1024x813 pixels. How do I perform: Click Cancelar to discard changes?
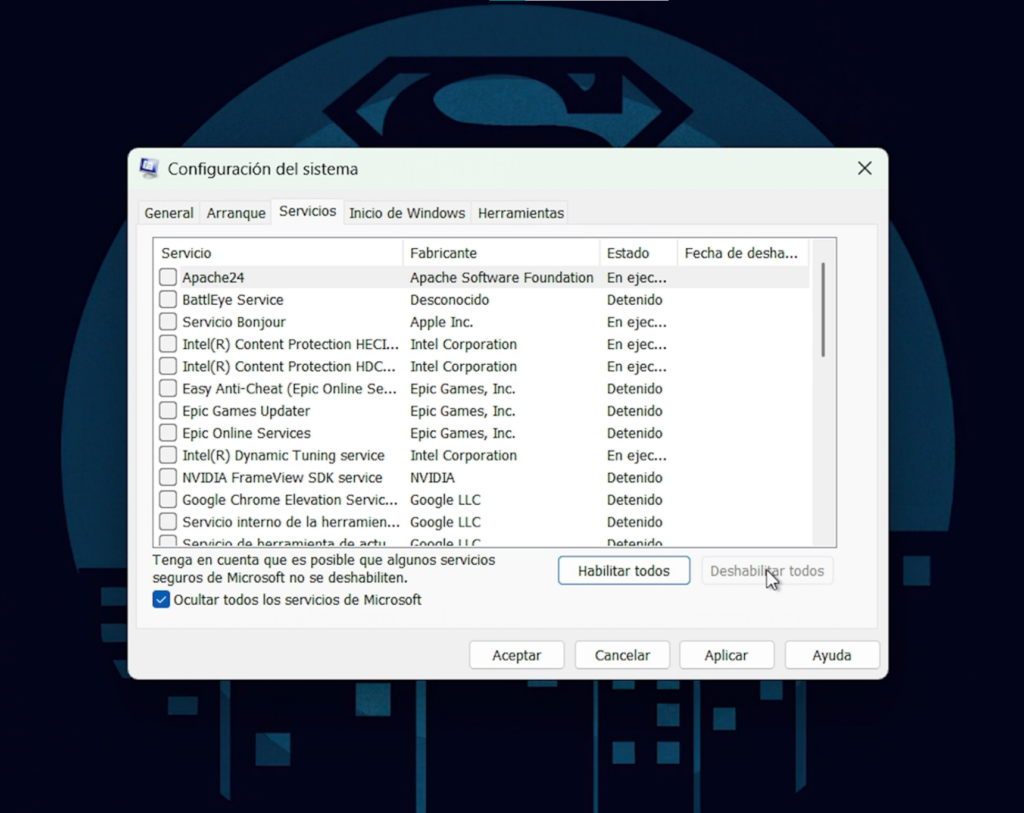pos(622,654)
